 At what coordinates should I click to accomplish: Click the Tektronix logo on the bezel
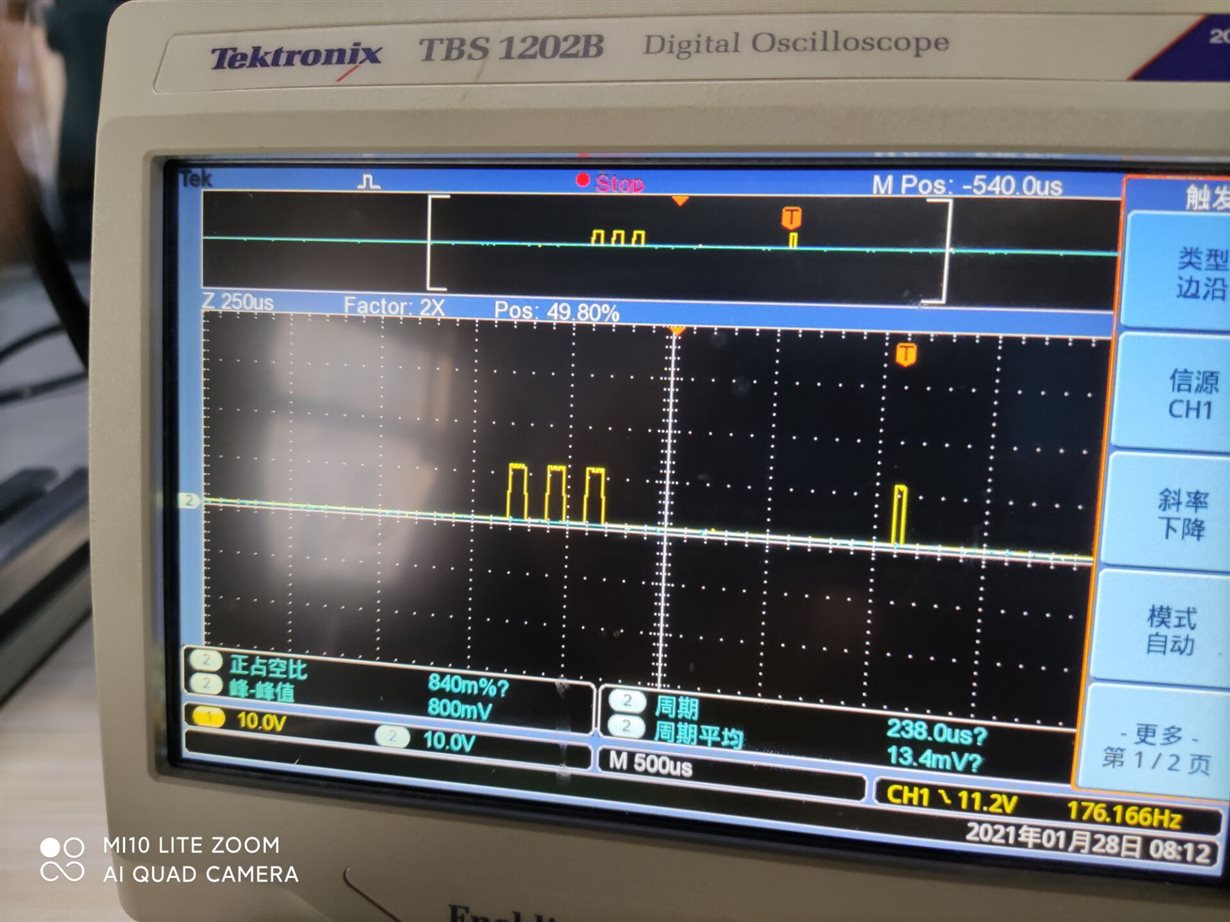[x=296, y=57]
